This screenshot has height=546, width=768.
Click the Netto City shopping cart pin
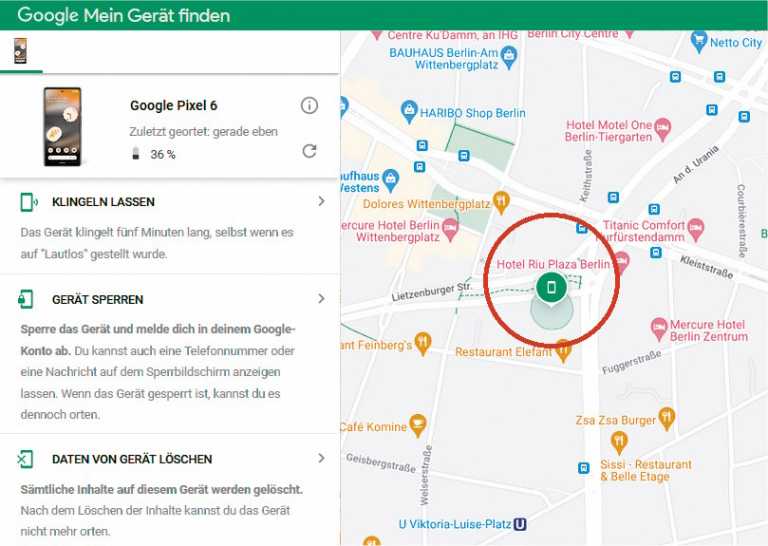point(698,42)
